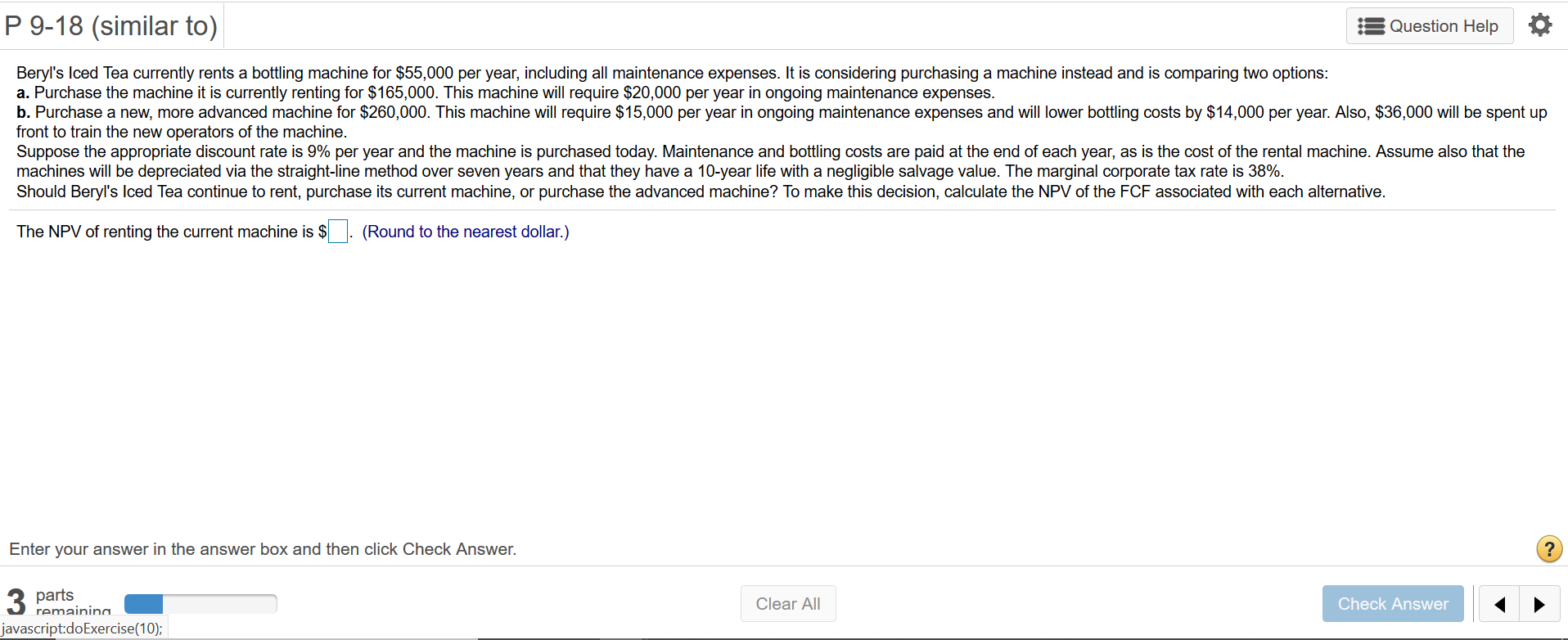Open settings via the gear icon
This screenshot has height=640, width=1568.
coord(1539,25)
